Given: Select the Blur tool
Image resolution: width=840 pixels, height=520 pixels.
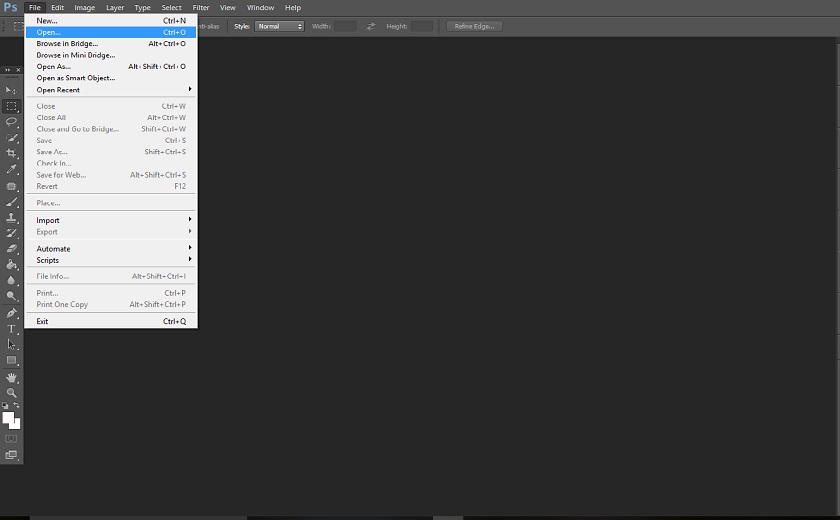Looking at the screenshot, I should (x=11, y=280).
